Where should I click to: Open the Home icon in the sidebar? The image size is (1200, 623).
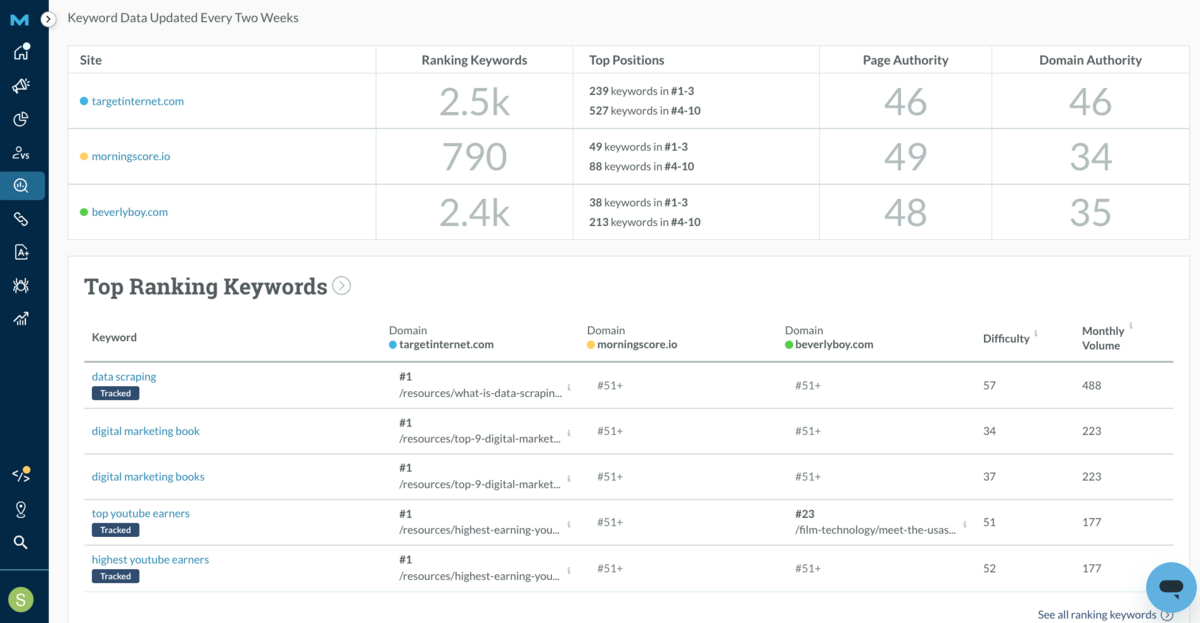[21, 52]
